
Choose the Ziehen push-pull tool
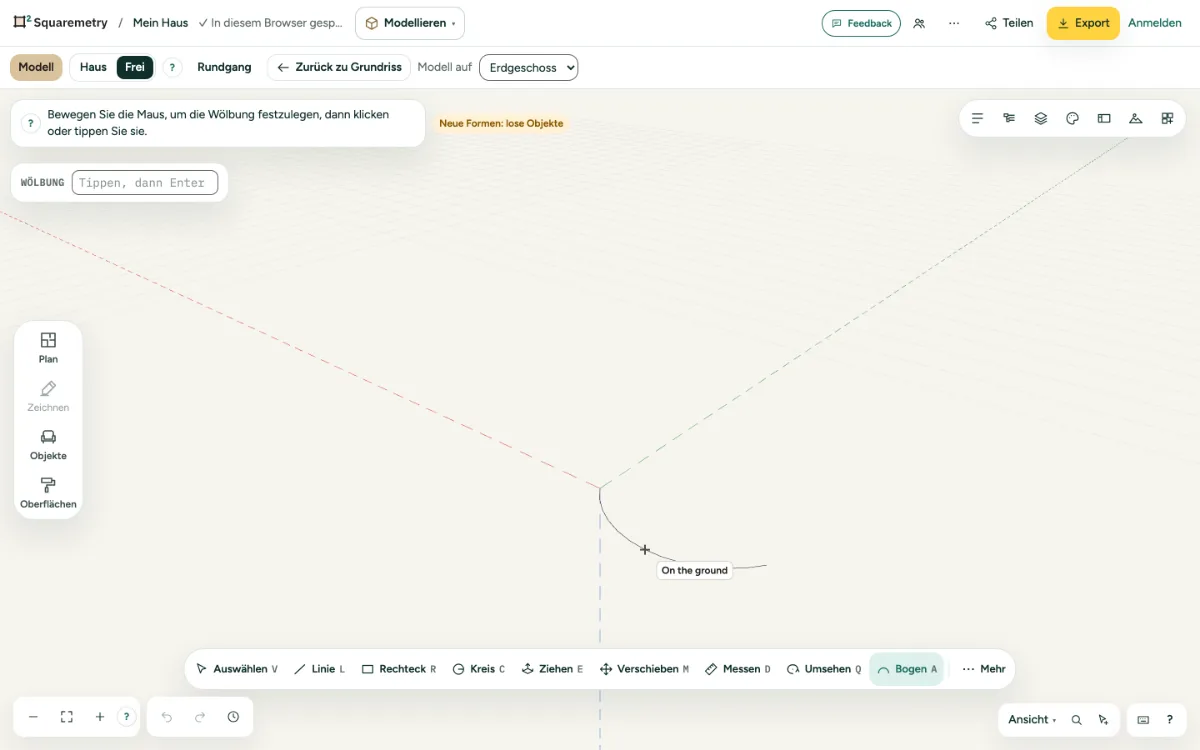click(x=552, y=669)
